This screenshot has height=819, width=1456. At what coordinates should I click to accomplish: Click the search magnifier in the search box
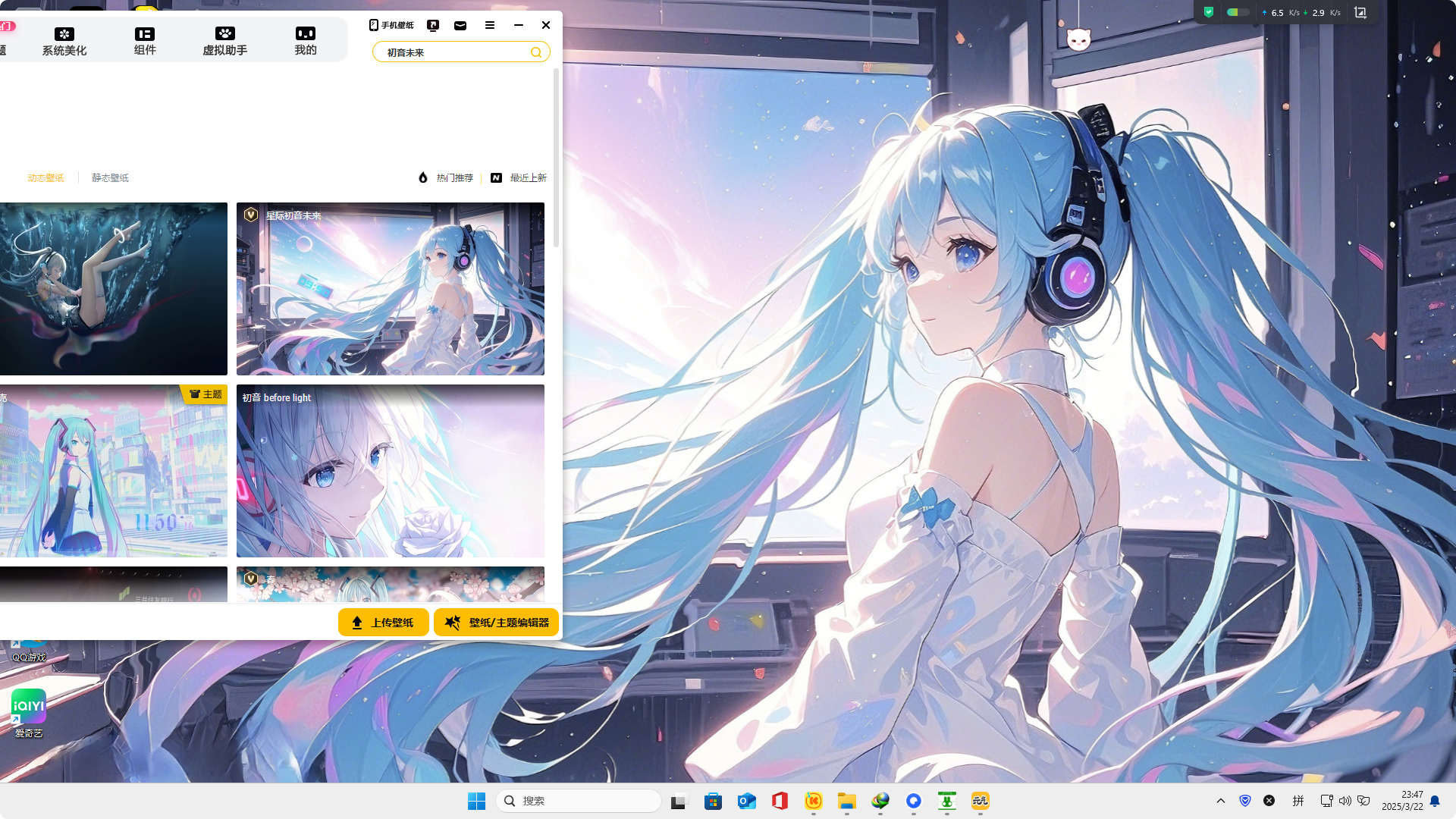point(536,52)
